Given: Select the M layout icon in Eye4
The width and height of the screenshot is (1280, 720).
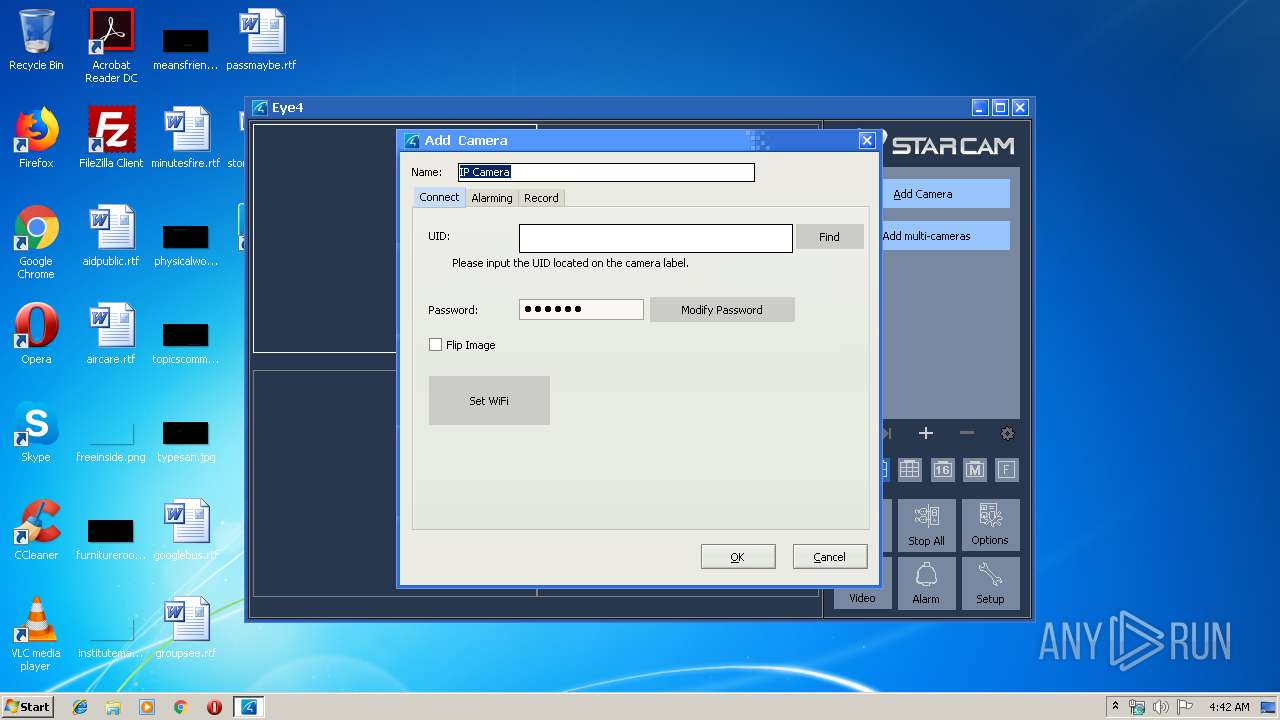Looking at the screenshot, I should [975, 469].
